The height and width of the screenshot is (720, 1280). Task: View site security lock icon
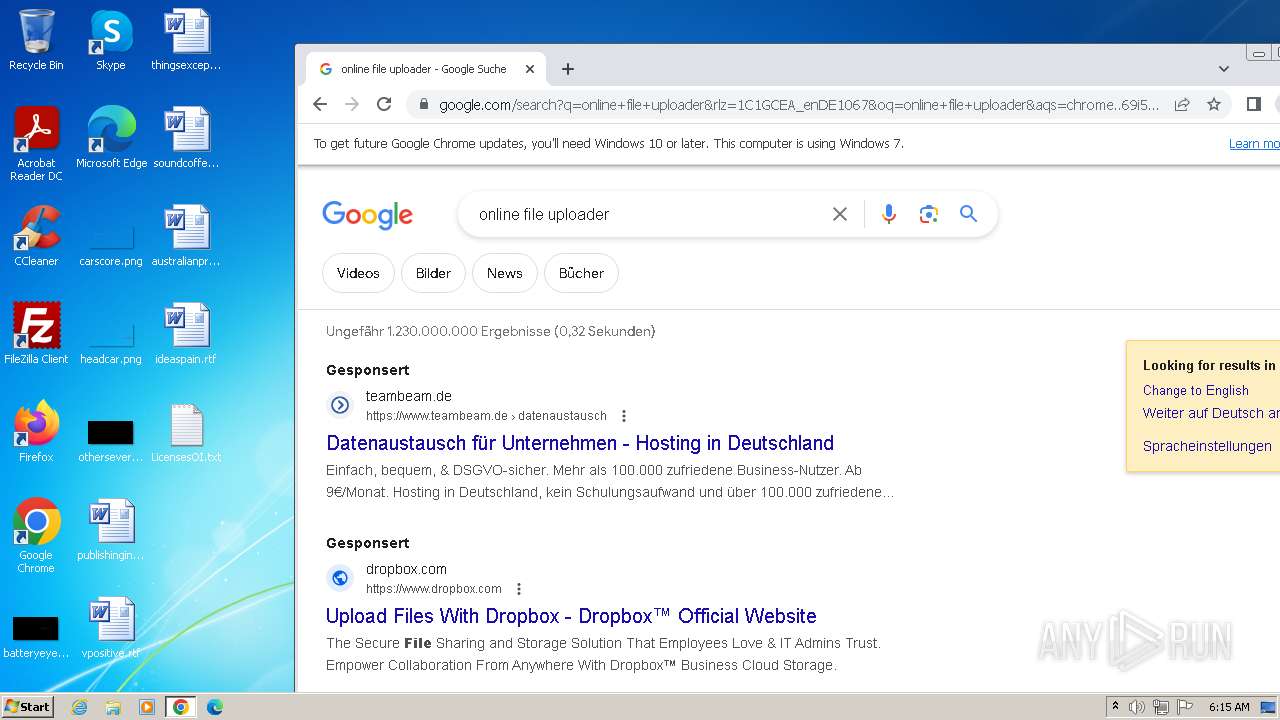pyautogui.click(x=424, y=104)
